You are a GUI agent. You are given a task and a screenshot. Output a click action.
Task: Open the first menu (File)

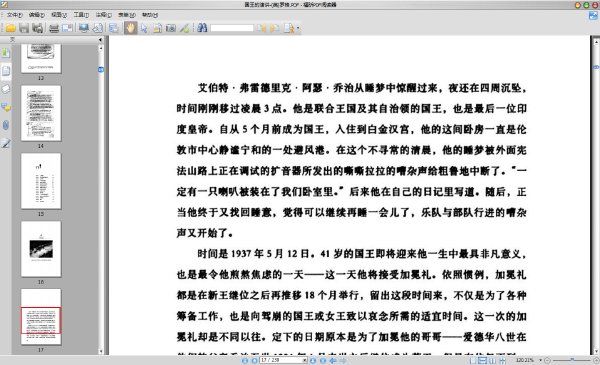14,15
